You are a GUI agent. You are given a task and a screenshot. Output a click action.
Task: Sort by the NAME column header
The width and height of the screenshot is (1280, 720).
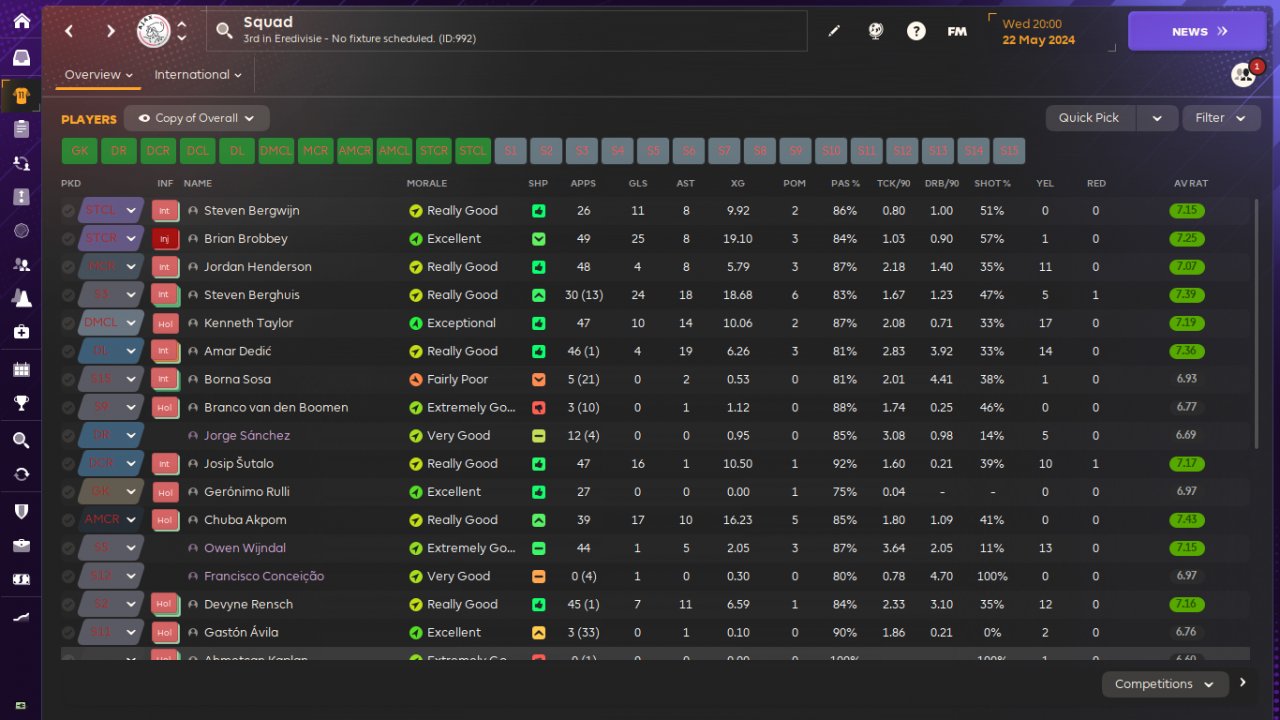tap(198, 183)
